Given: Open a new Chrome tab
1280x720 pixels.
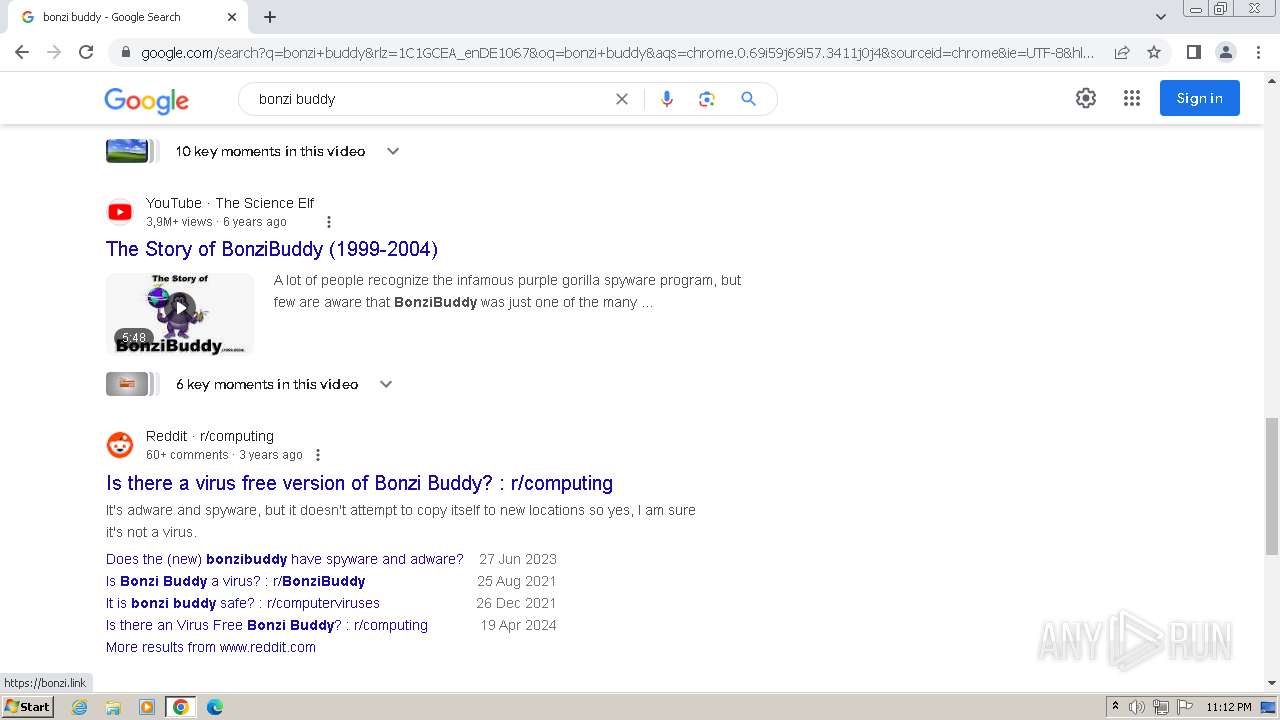Looking at the screenshot, I should (x=270, y=17).
